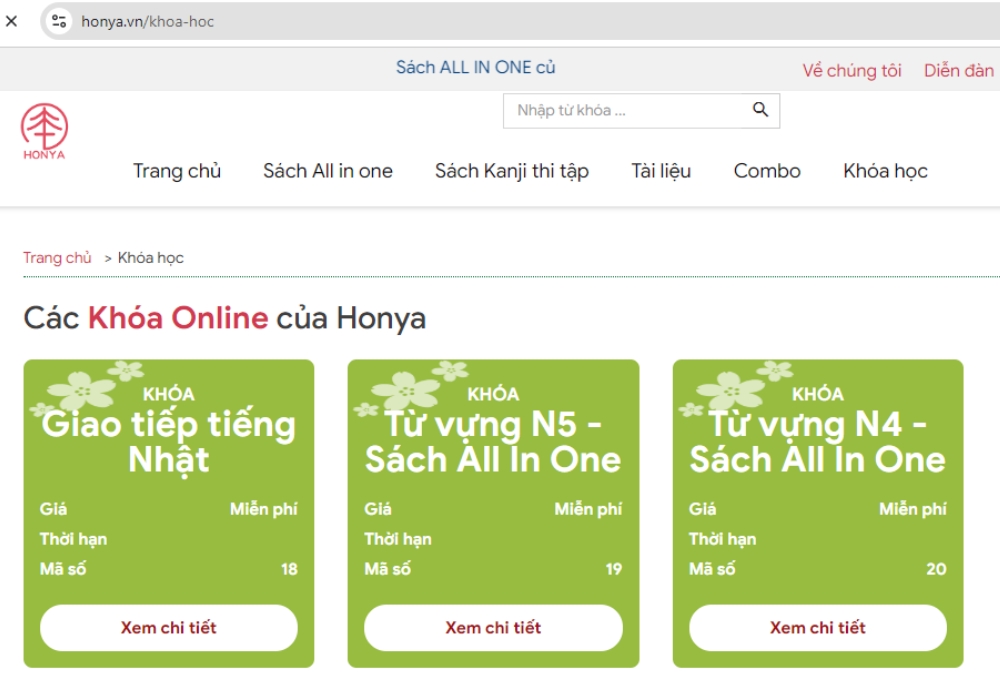Click the Trang chủ breadcrumb link

click(57, 258)
